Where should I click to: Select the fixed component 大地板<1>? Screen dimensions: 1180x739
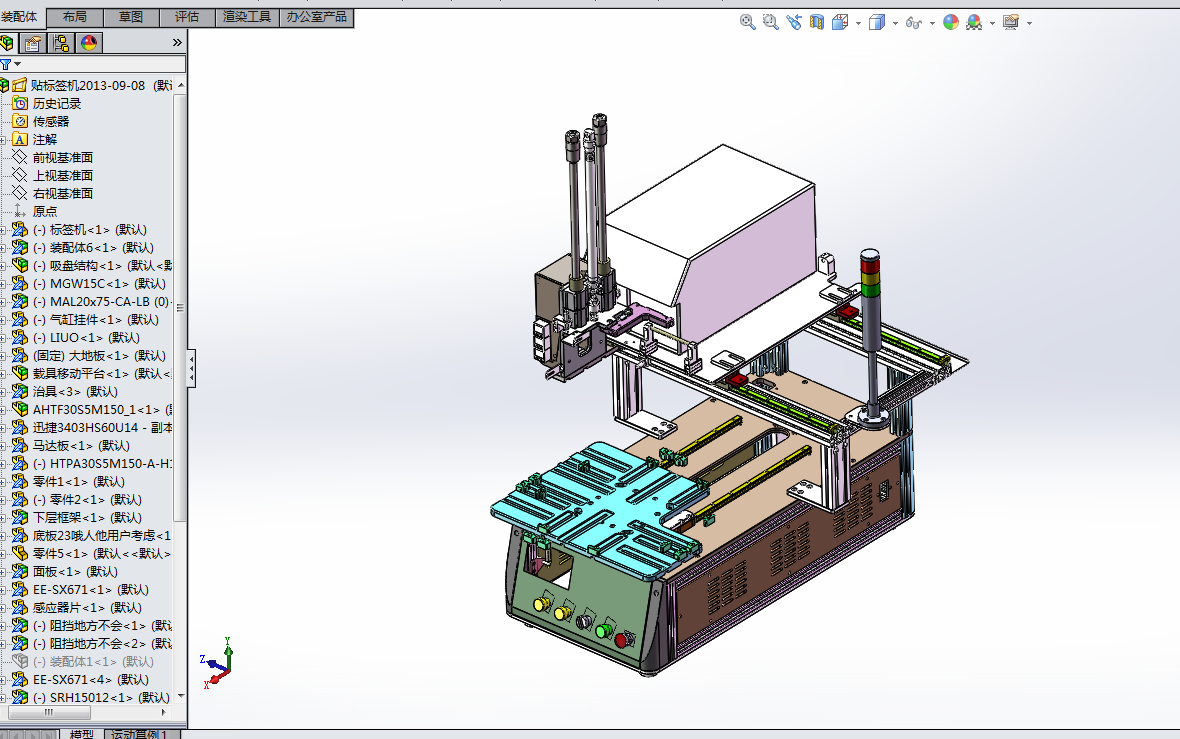[x=99, y=356]
